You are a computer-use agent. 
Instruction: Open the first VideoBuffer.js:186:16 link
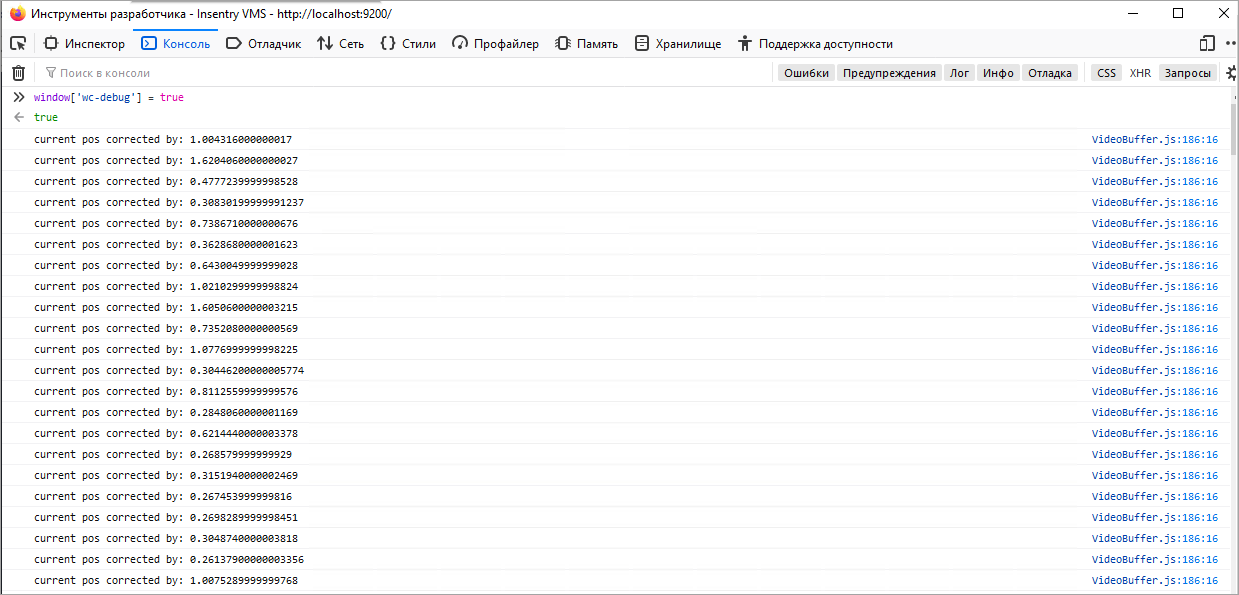pos(1155,139)
